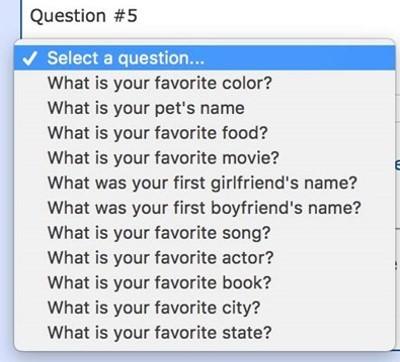Click 'girlfriend's' text in the dropdown
400x362 pixels.
251,184
